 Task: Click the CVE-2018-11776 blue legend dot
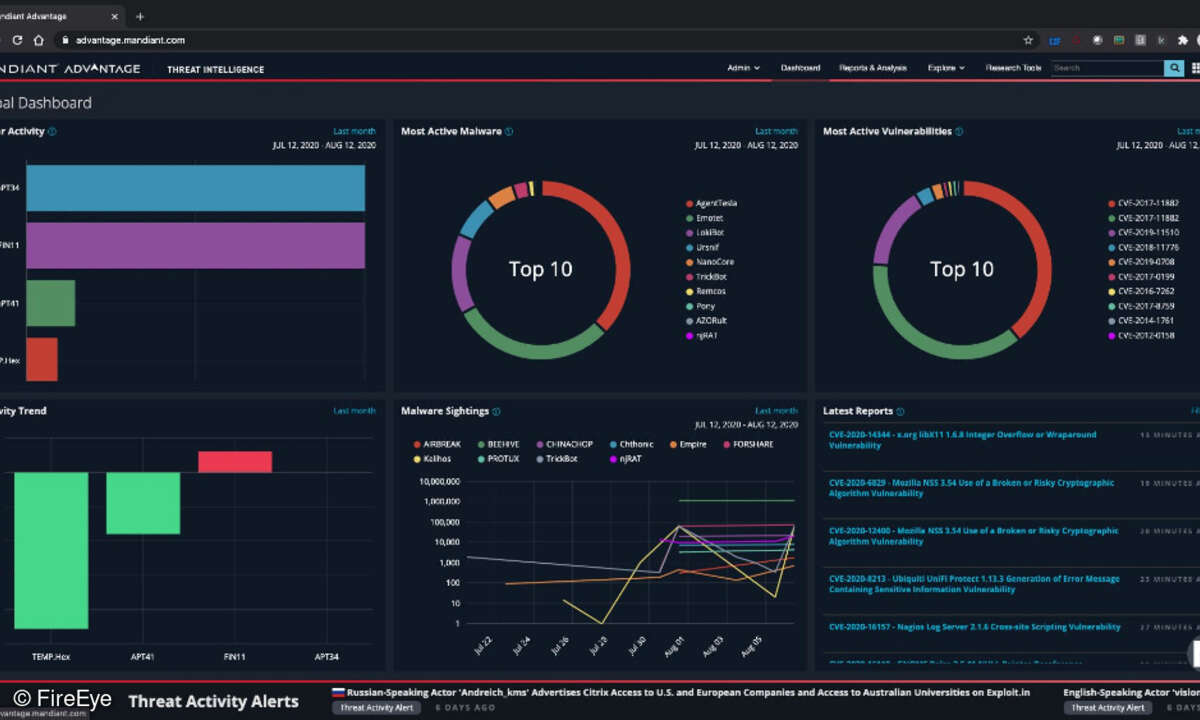pyautogui.click(x=1111, y=247)
